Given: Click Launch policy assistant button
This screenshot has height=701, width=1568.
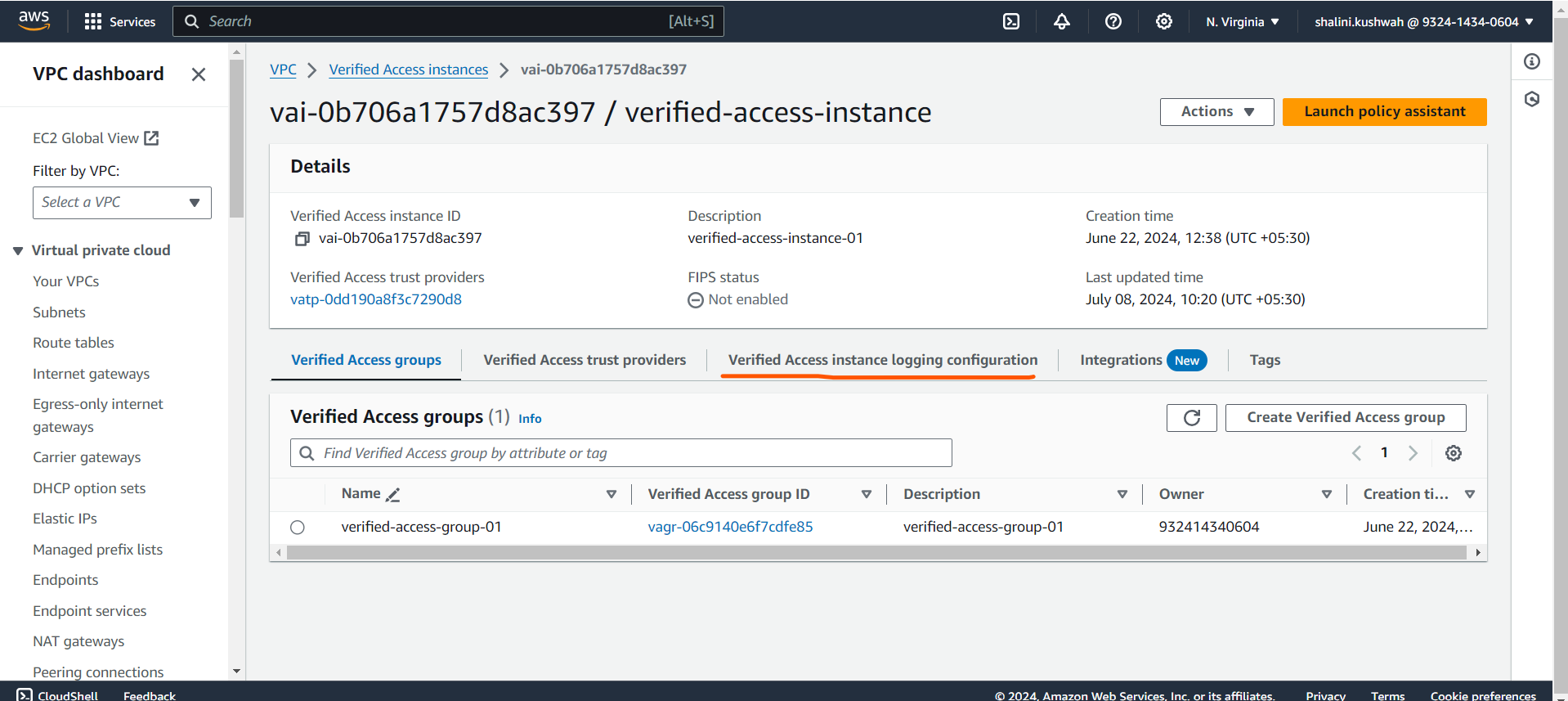Looking at the screenshot, I should point(1385,112).
